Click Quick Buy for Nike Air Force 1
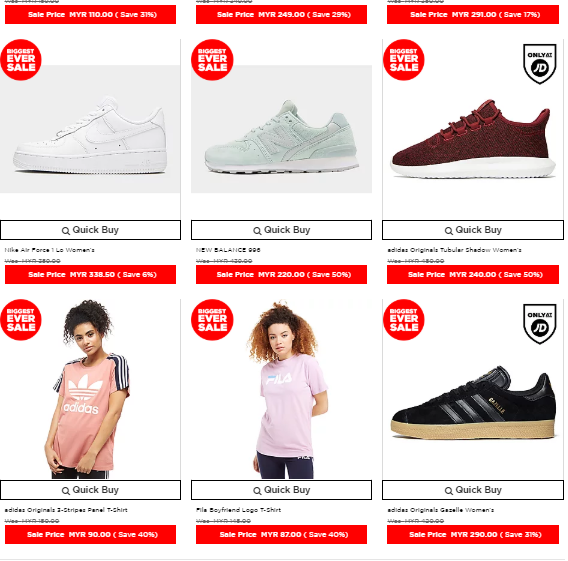Image resolution: width=568 pixels, height=561 pixels. coord(90,230)
